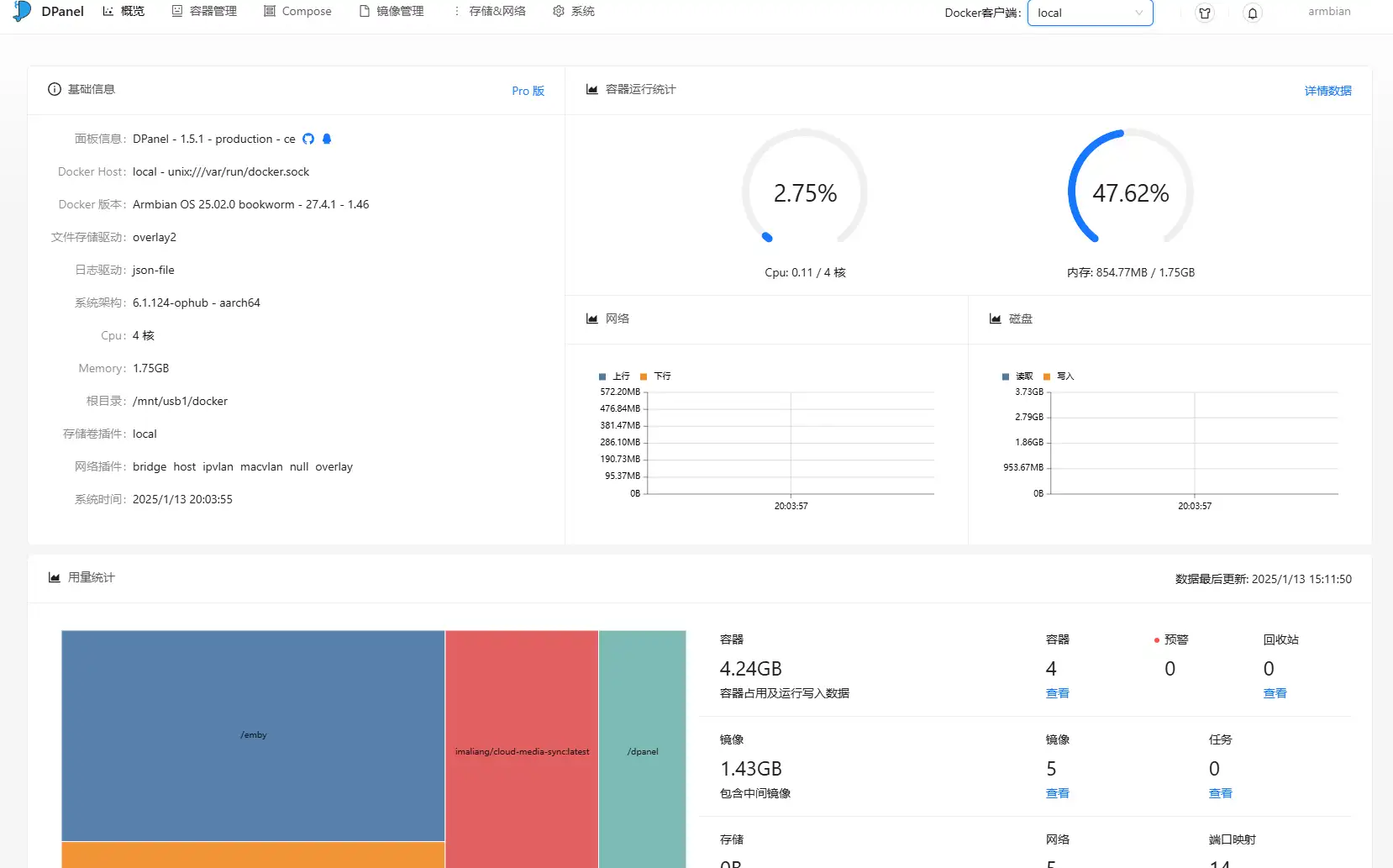This screenshot has height=868, width=1393.
Task: Open the 详情数据 link
Action: pos(1327,91)
